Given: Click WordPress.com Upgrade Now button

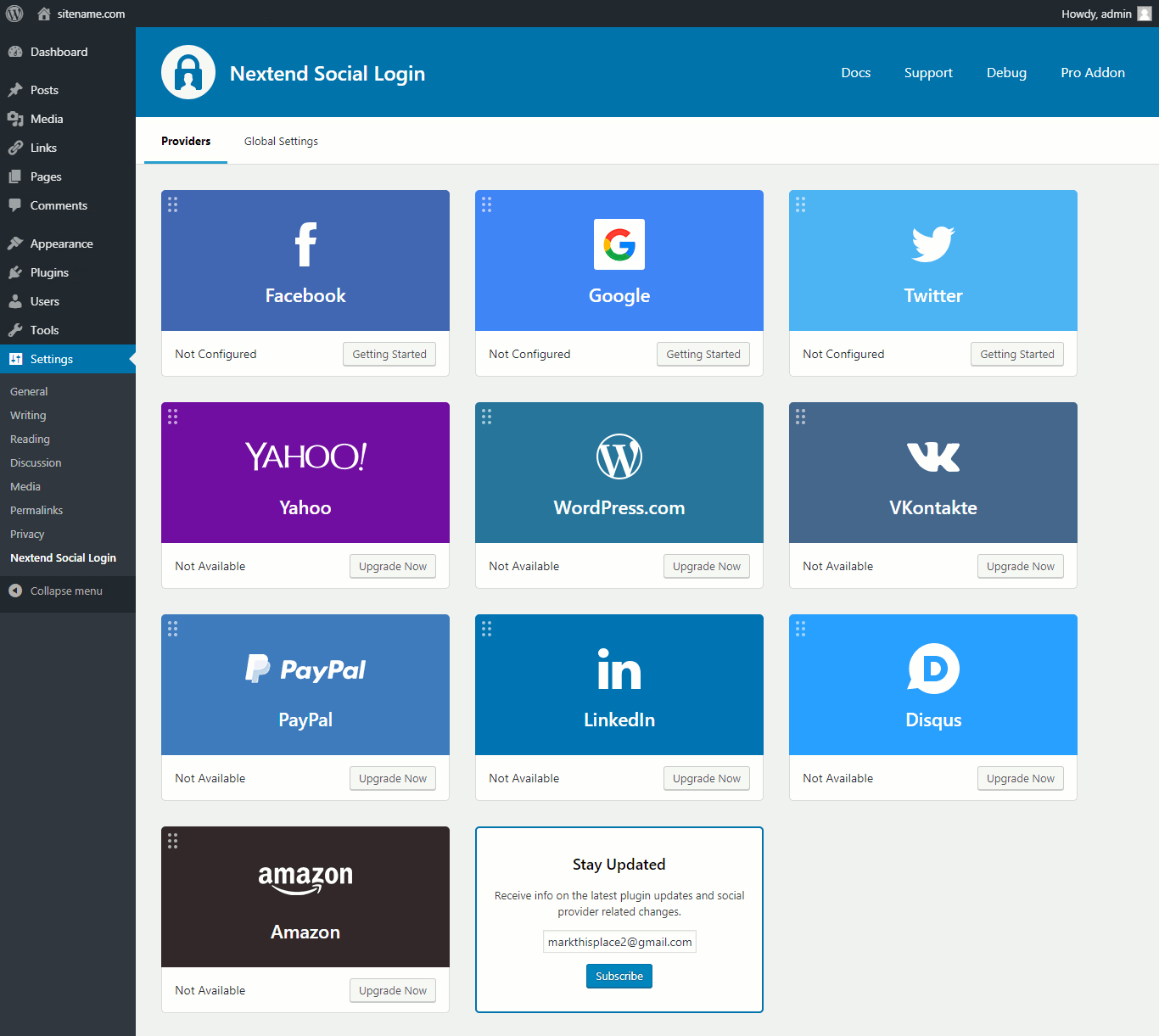Looking at the screenshot, I should (x=707, y=566).
